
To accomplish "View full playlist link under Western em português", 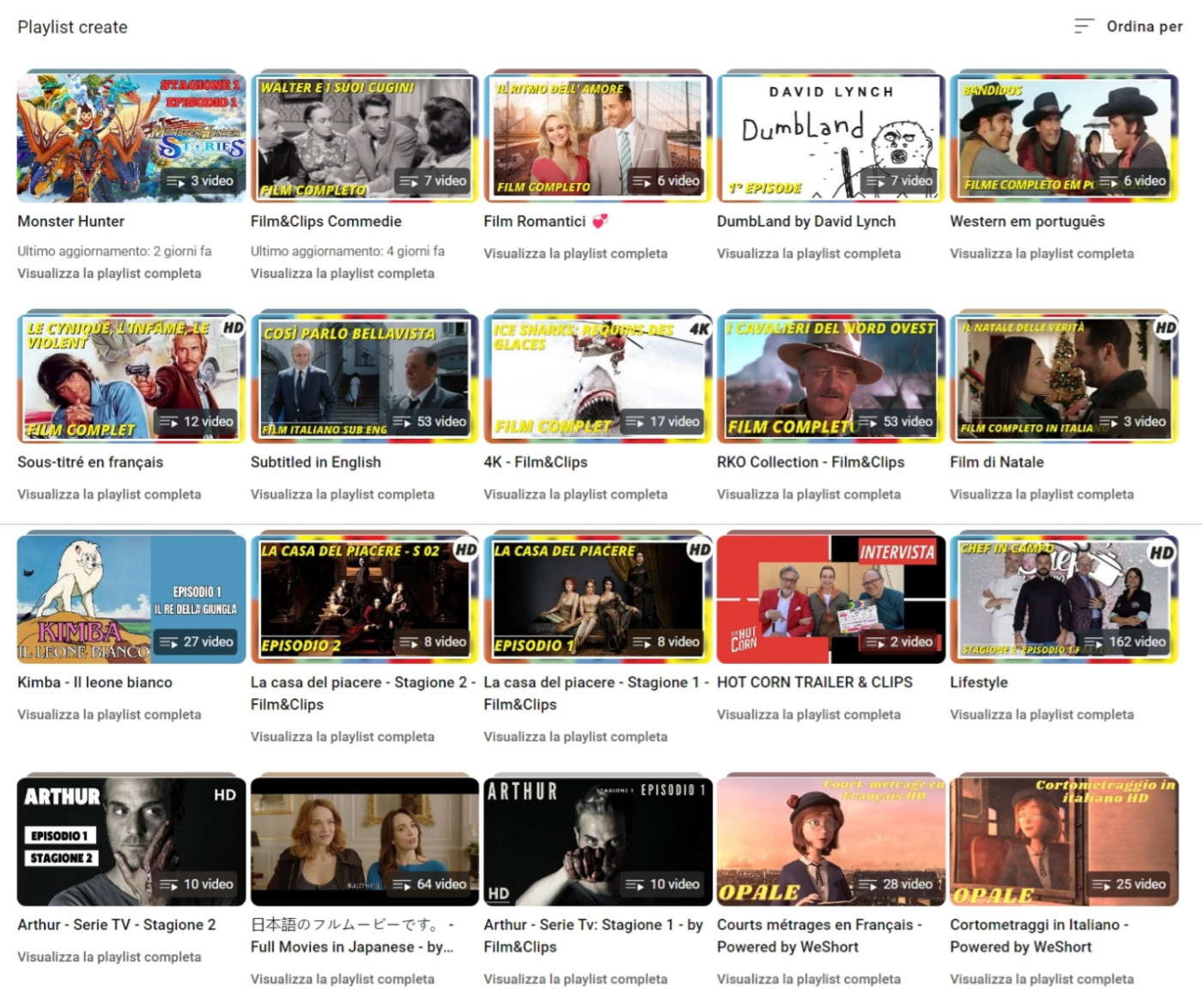I will (1042, 253).
